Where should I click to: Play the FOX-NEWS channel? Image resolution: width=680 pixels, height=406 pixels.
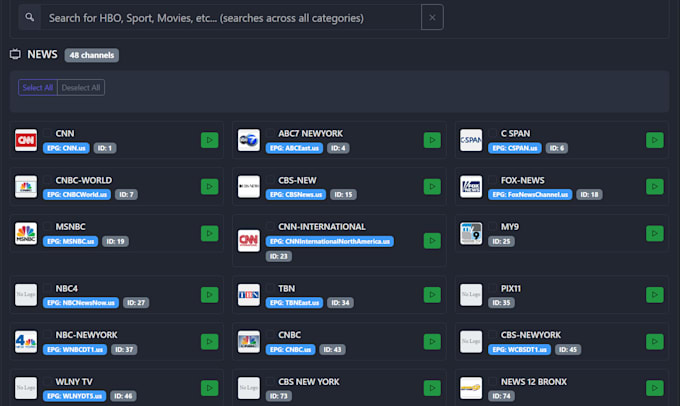pyautogui.click(x=654, y=187)
